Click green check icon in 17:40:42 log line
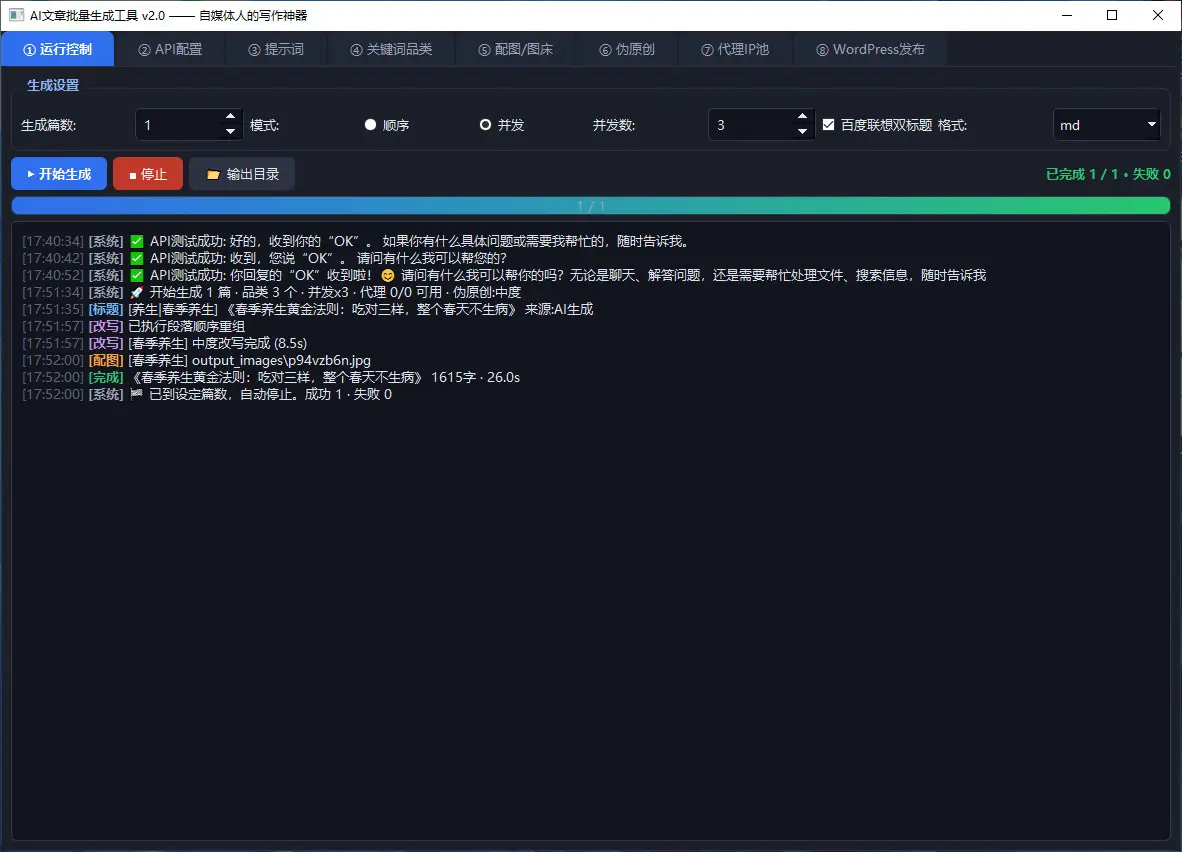1182x852 pixels. pyautogui.click(x=136, y=258)
